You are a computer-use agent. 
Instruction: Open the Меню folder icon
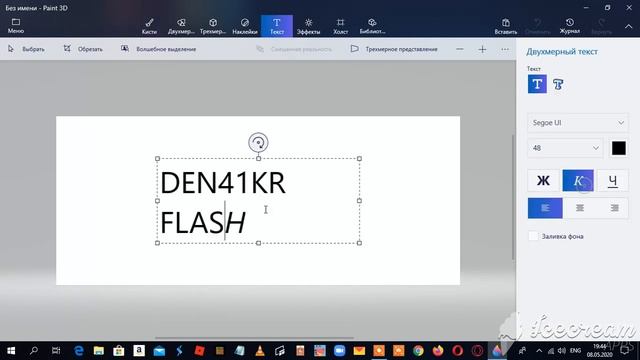[16, 25]
